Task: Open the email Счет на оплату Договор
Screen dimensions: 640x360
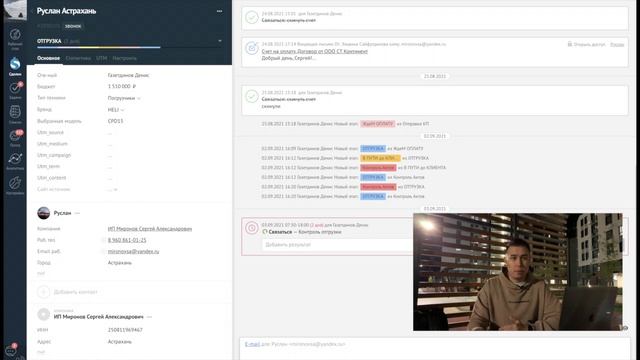Action: pyautogui.click(x=315, y=51)
